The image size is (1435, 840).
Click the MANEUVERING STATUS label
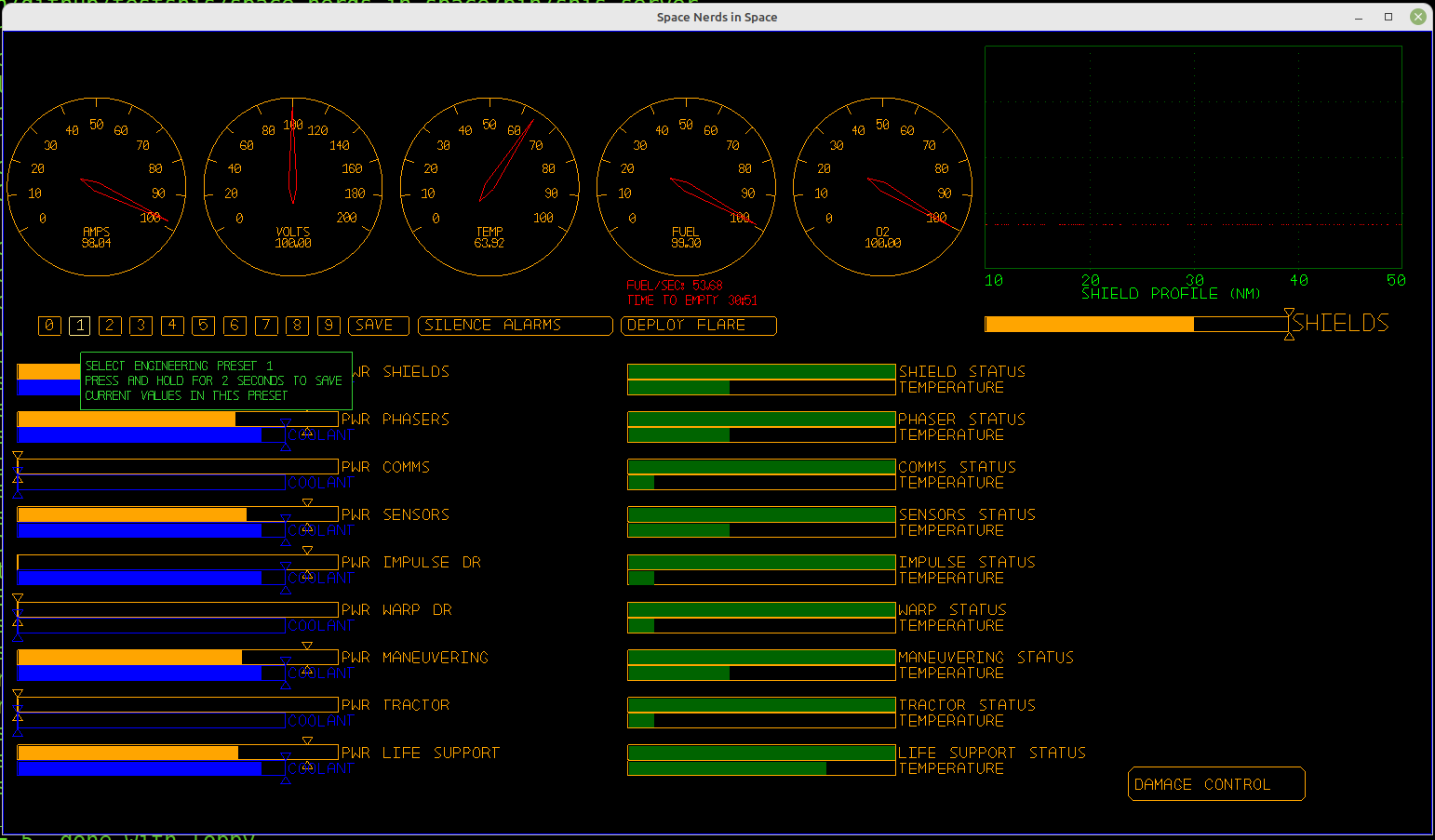(986, 658)
